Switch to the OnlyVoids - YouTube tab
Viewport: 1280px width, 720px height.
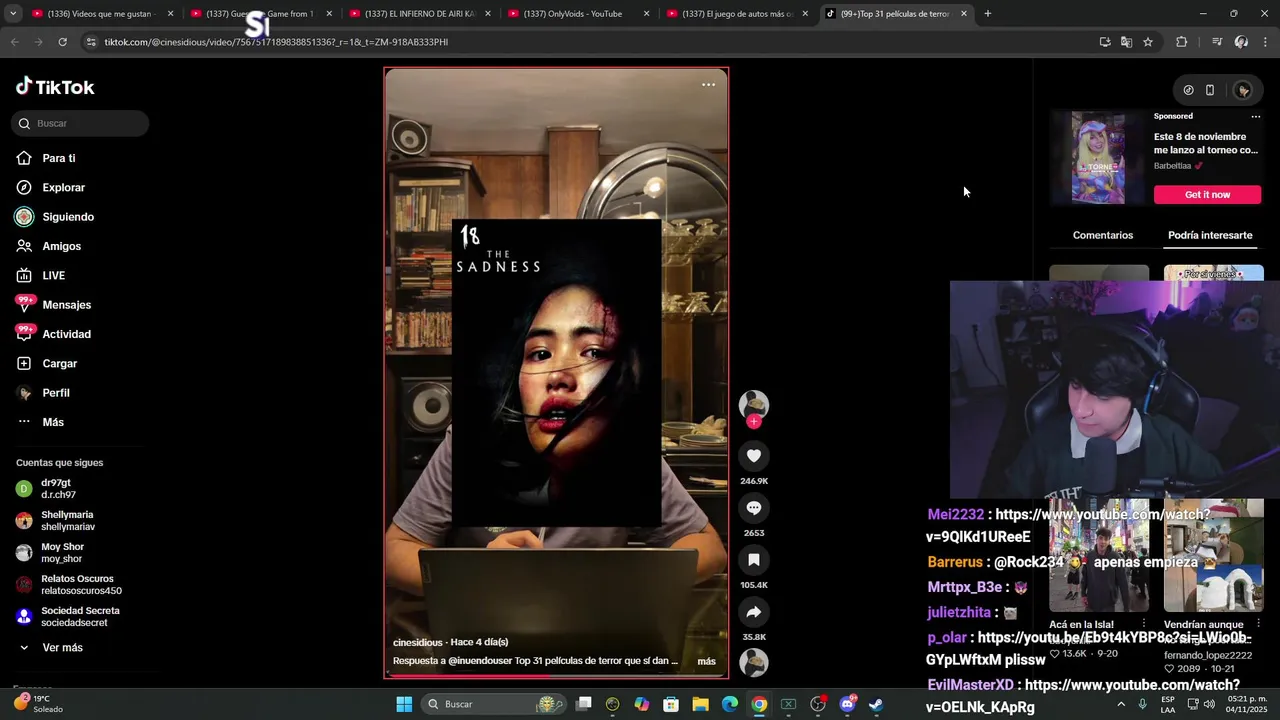(580, 14)
